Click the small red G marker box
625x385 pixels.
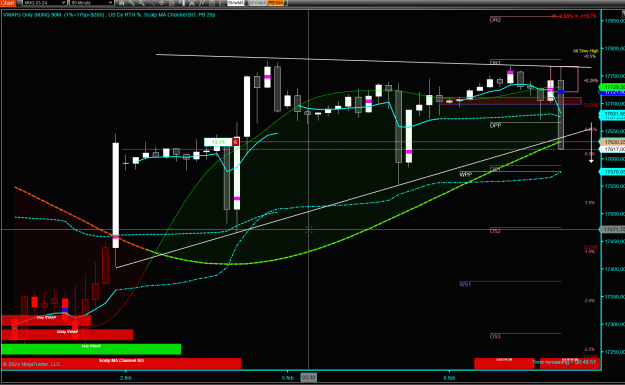(236, 142)
